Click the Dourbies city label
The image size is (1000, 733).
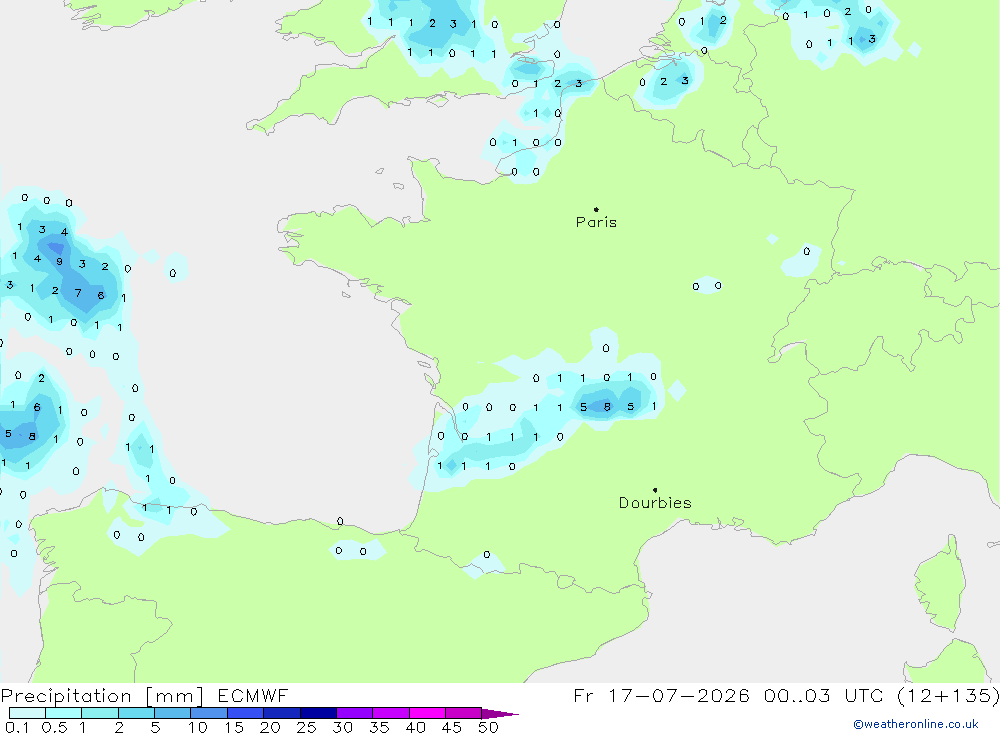coord(655,503)
